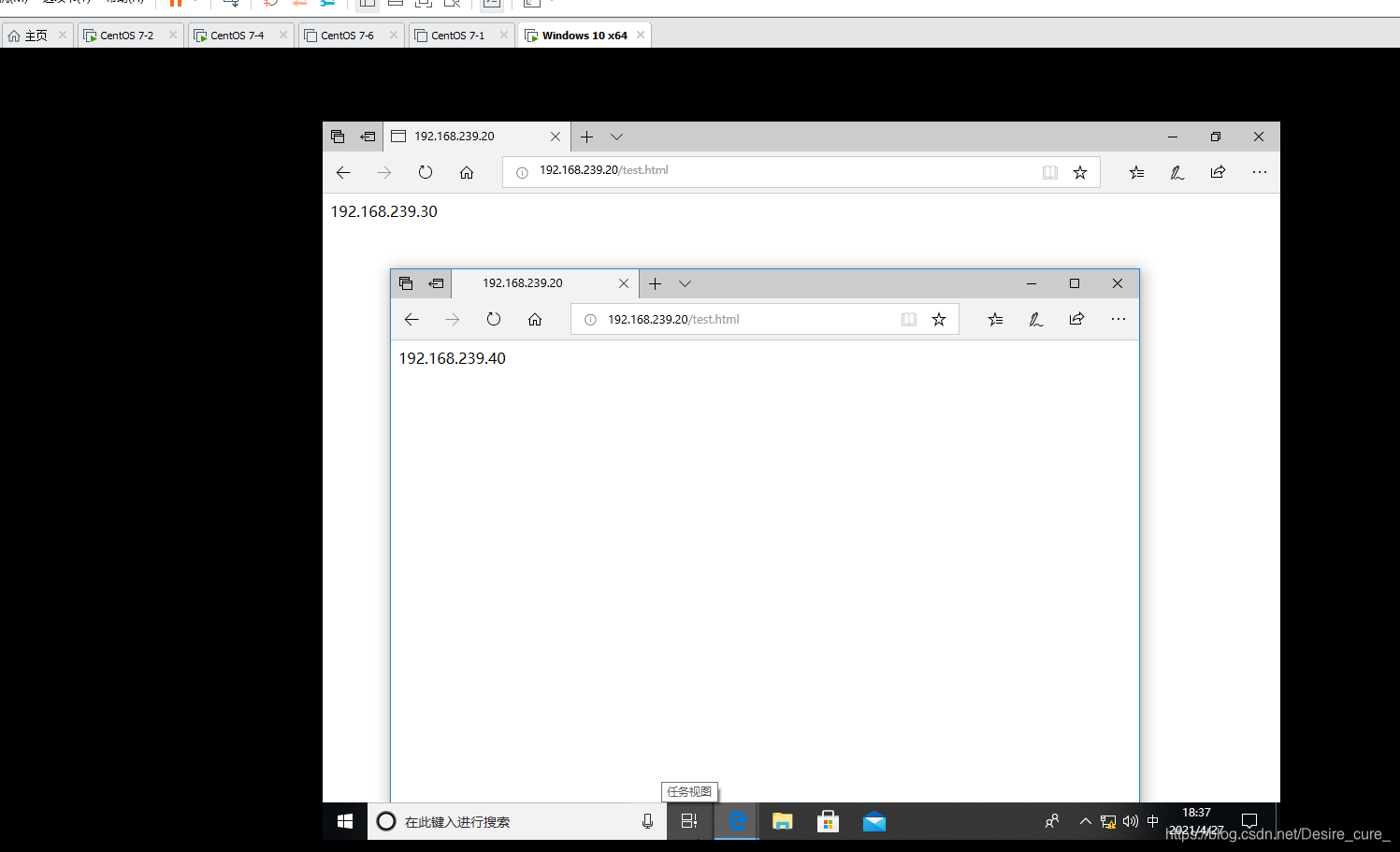Viewport: 1400px width, 852px height.
Task: Open Windows Start menu
Action: (345, 821)
